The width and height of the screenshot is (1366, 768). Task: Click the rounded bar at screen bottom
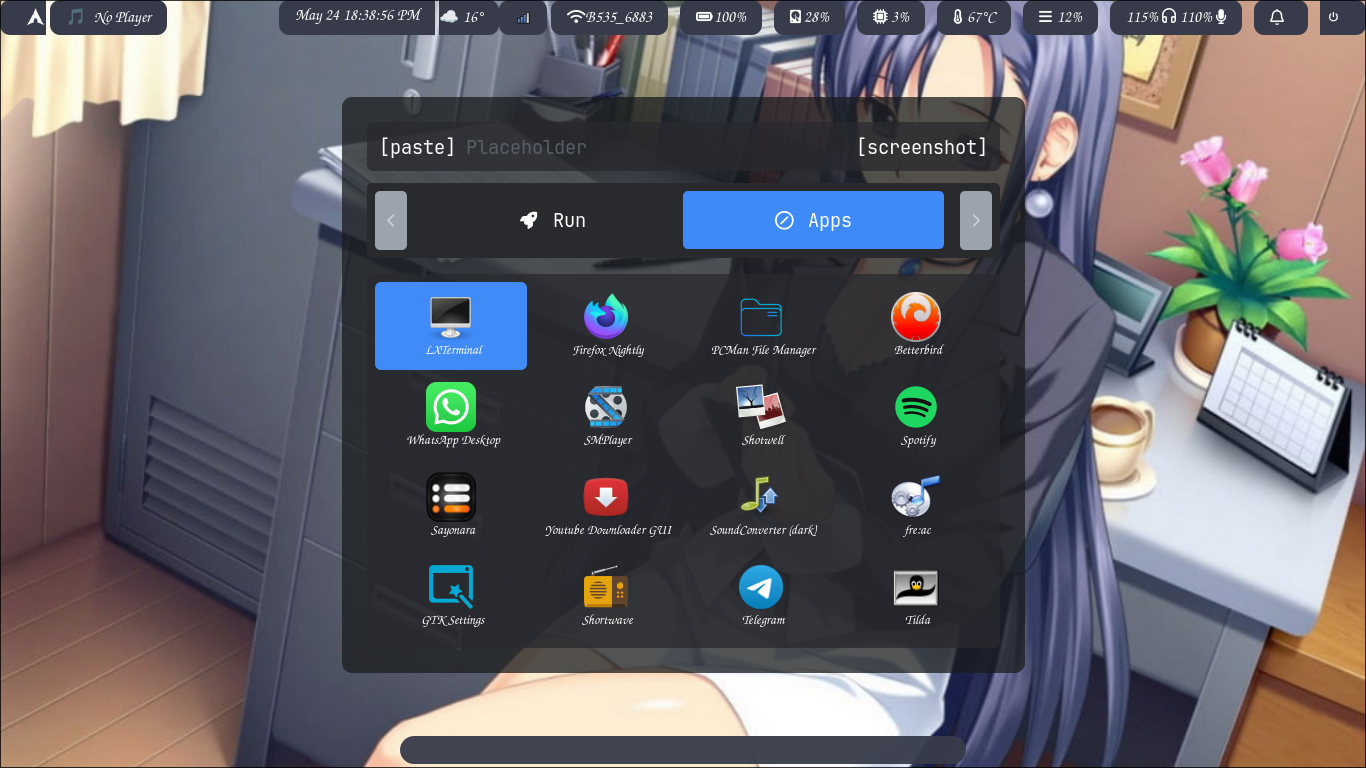tap(683, 751)
